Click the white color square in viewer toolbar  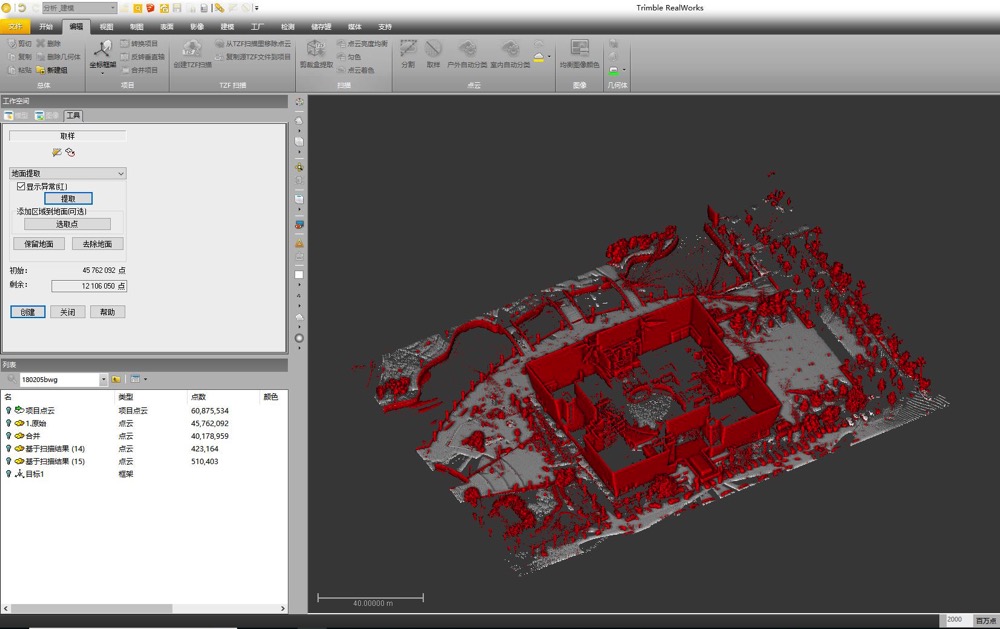(299, 275)
